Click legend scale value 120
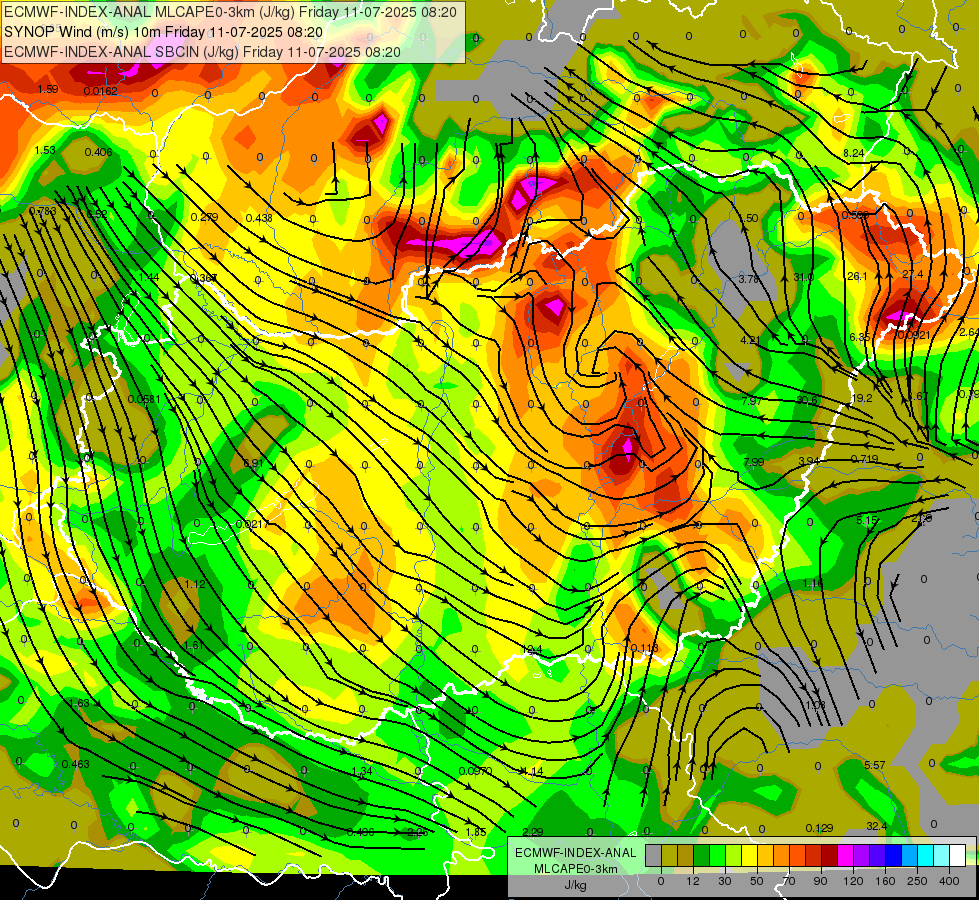 click(x=854, y=881)
